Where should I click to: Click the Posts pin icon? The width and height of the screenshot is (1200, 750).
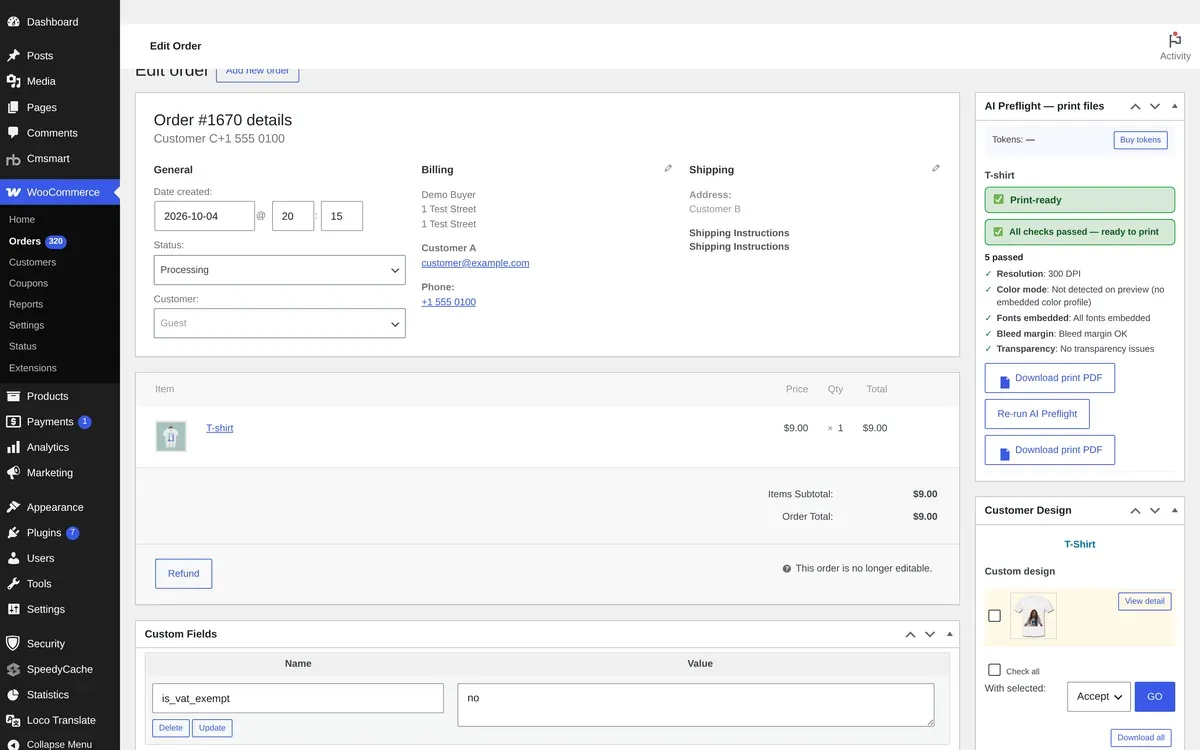point(13,55)
